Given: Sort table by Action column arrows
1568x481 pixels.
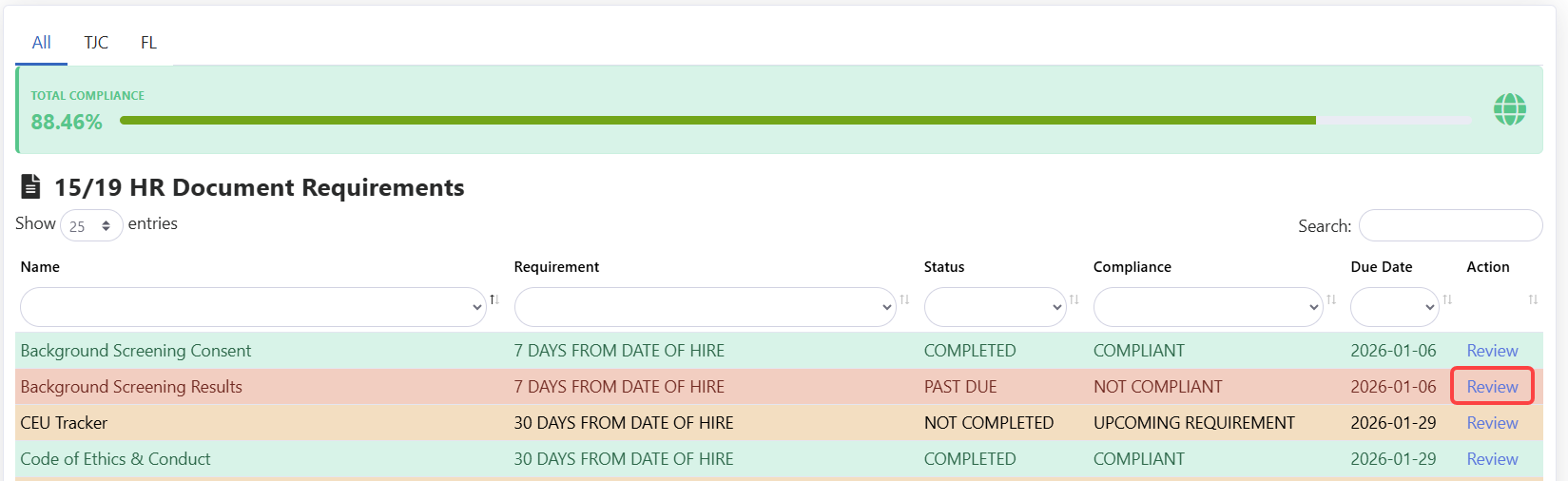Looking at the screenshot, I should tap(1533, 299).
